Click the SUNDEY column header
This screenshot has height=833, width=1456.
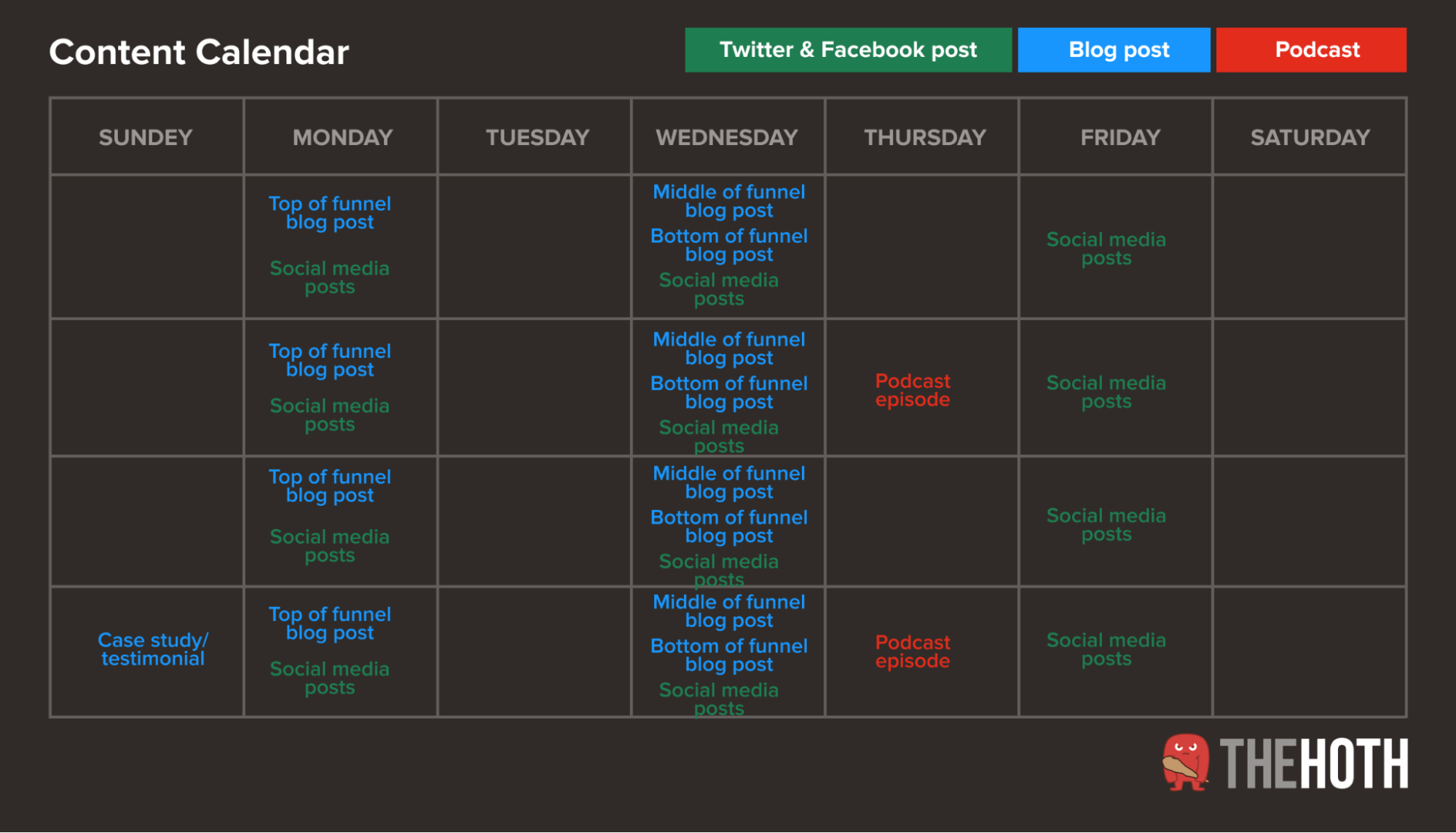[146, 137]
